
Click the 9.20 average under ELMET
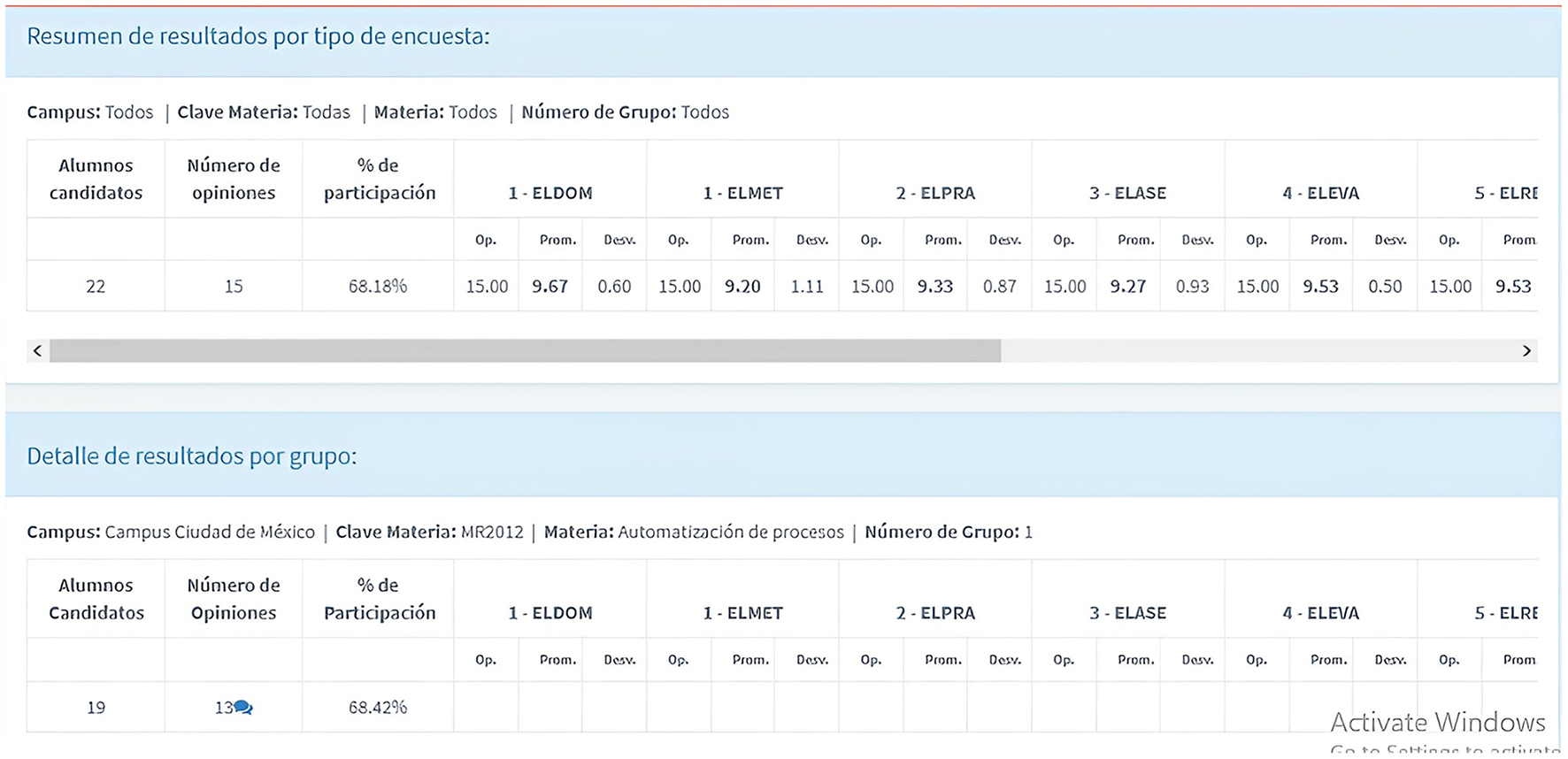click(x=742, y=287)
